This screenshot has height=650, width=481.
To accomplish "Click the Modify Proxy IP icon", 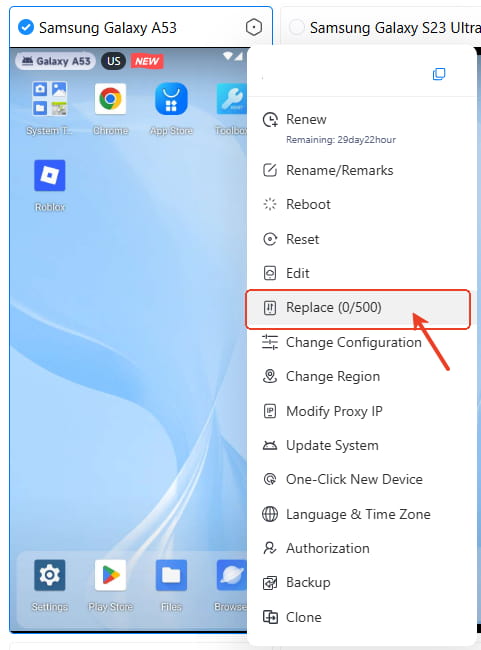I will 270,411.
